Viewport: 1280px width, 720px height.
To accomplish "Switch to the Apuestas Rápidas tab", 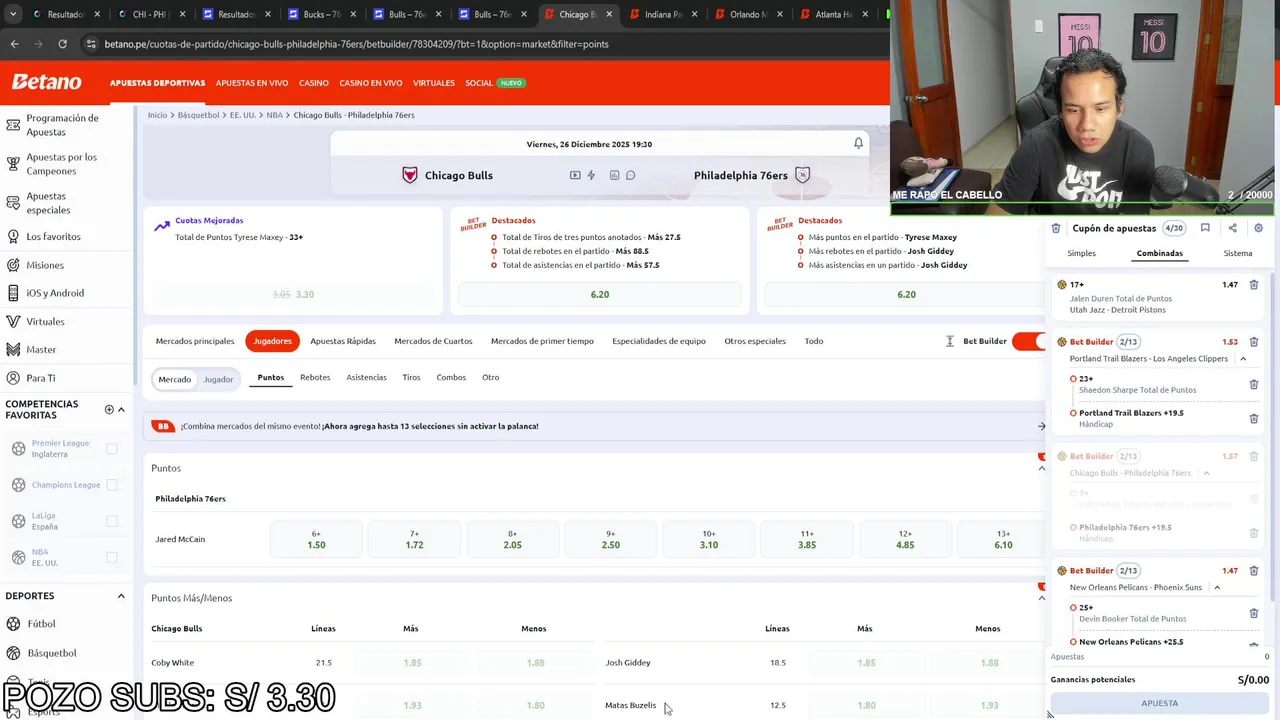I will [x=343, y=341].
